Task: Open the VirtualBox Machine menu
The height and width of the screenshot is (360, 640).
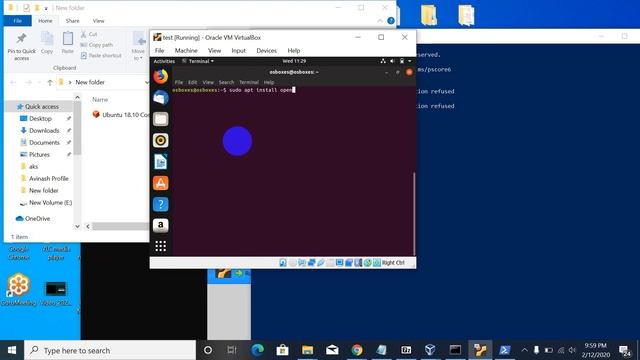Action: [x=186, y=51]
